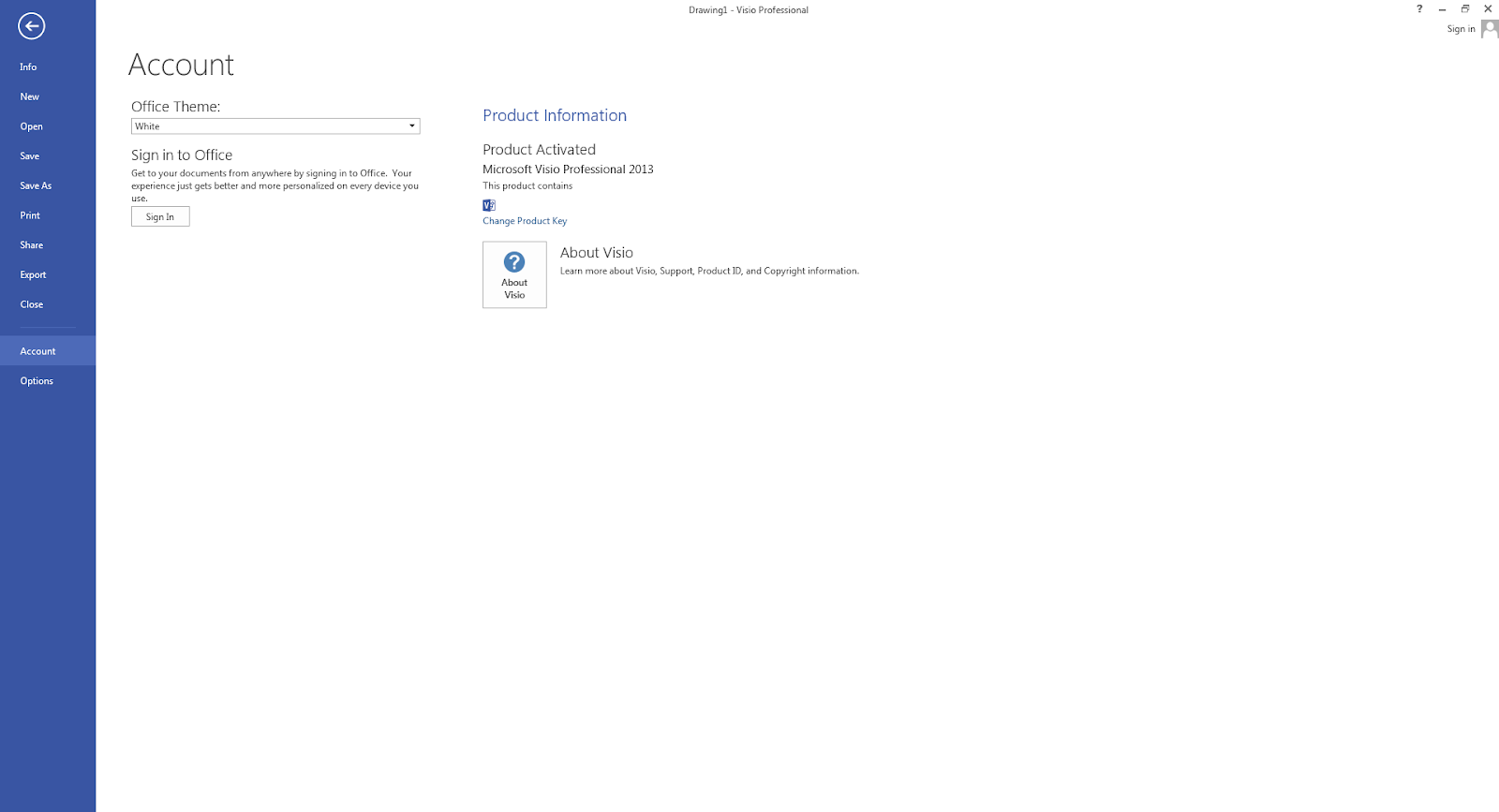Open the Info menu item
The height and width of the screenshot is (812, 1499).
[x=48, y=67]
